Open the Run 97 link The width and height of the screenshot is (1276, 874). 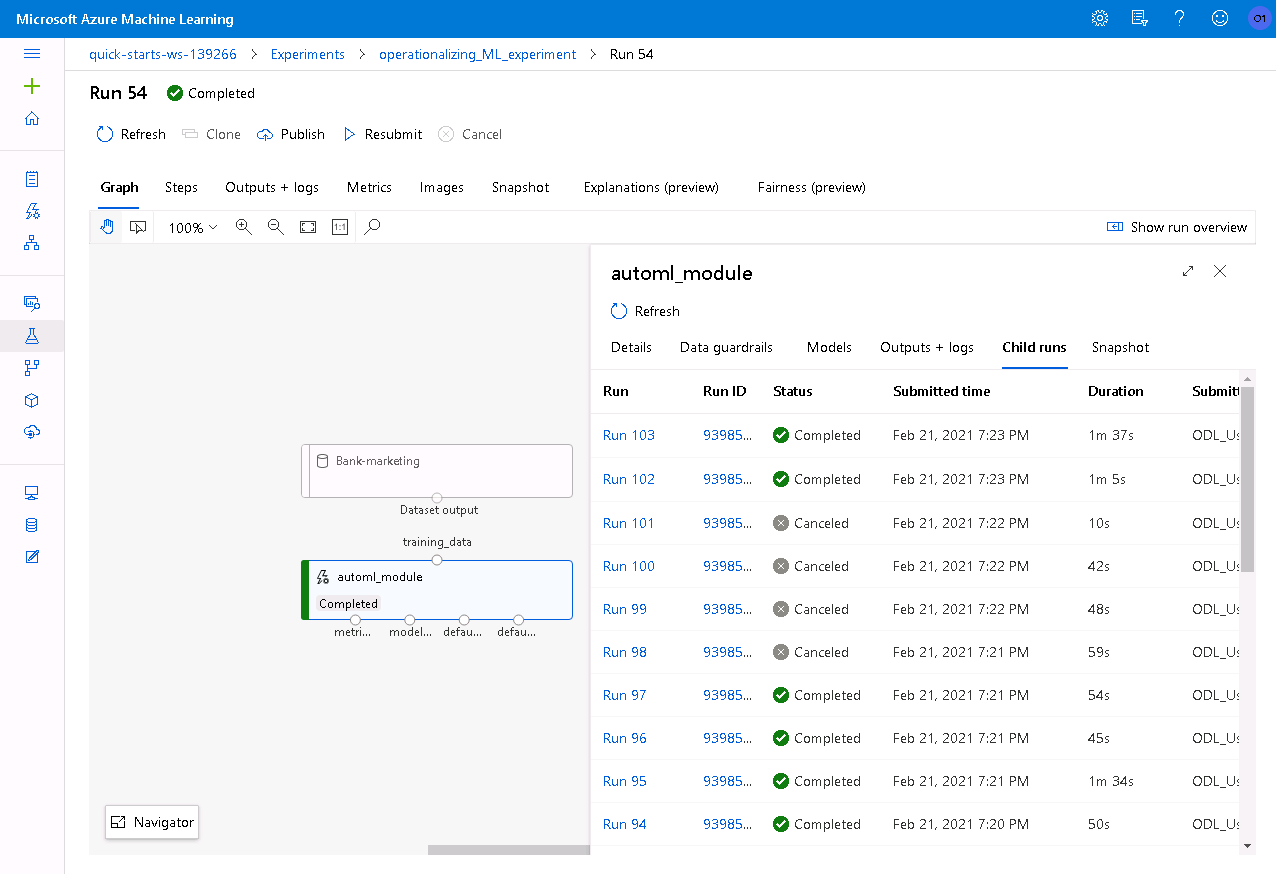tap(625, 695)
